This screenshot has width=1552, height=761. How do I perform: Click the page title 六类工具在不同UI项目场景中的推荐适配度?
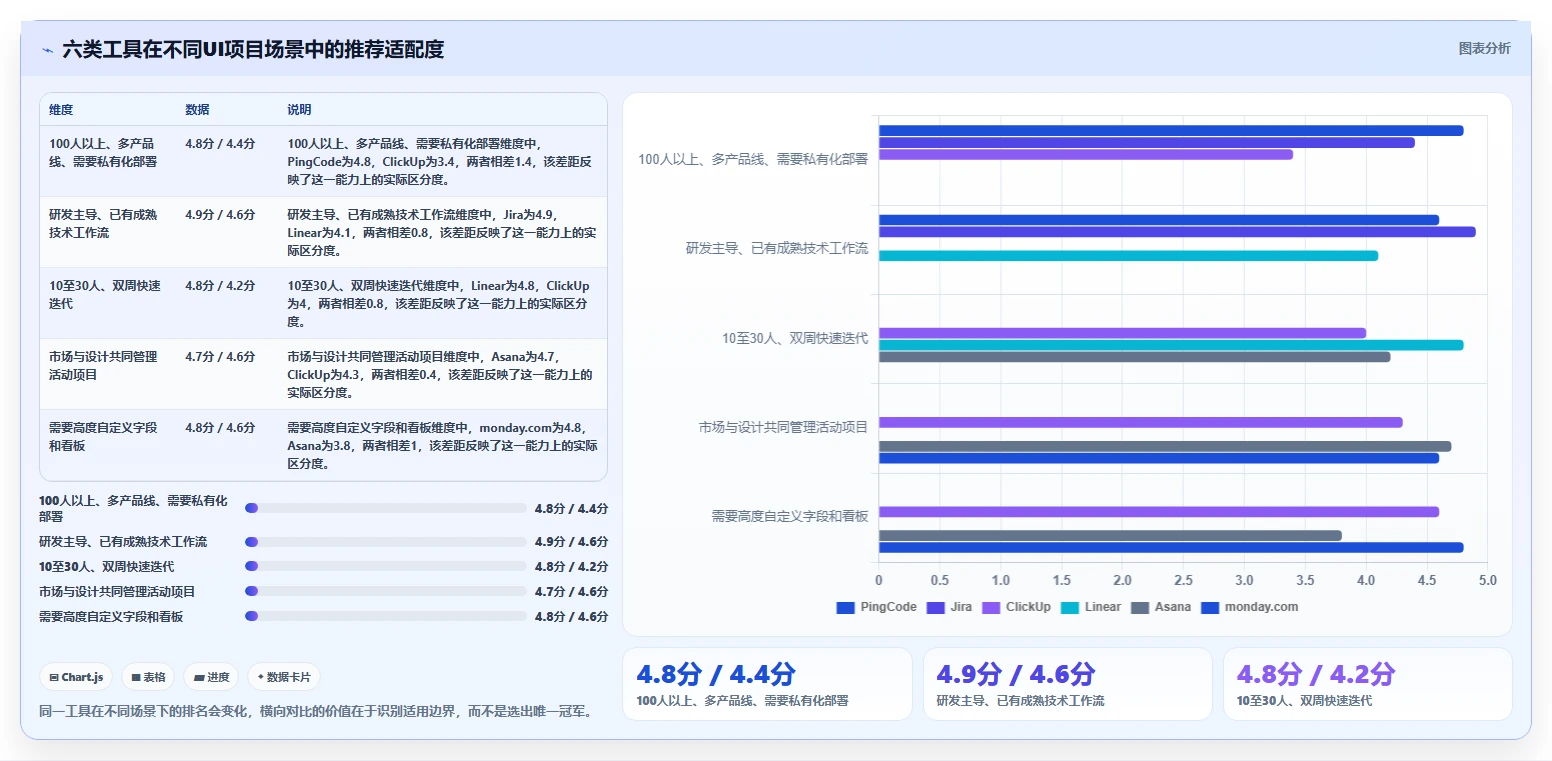coord(253,49)
